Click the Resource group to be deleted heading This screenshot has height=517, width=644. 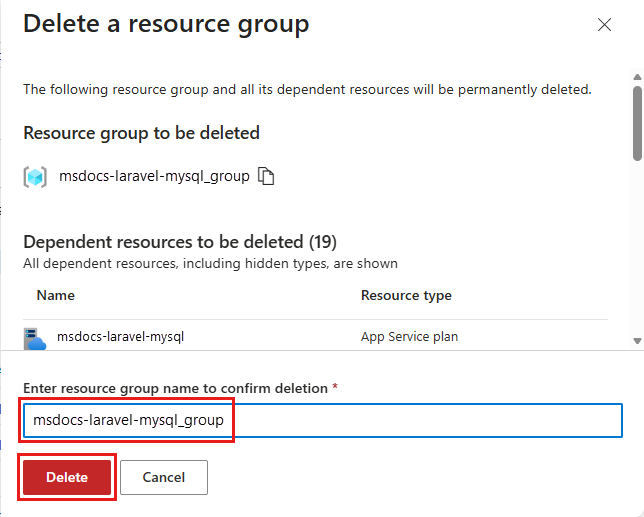coord(141,133)
